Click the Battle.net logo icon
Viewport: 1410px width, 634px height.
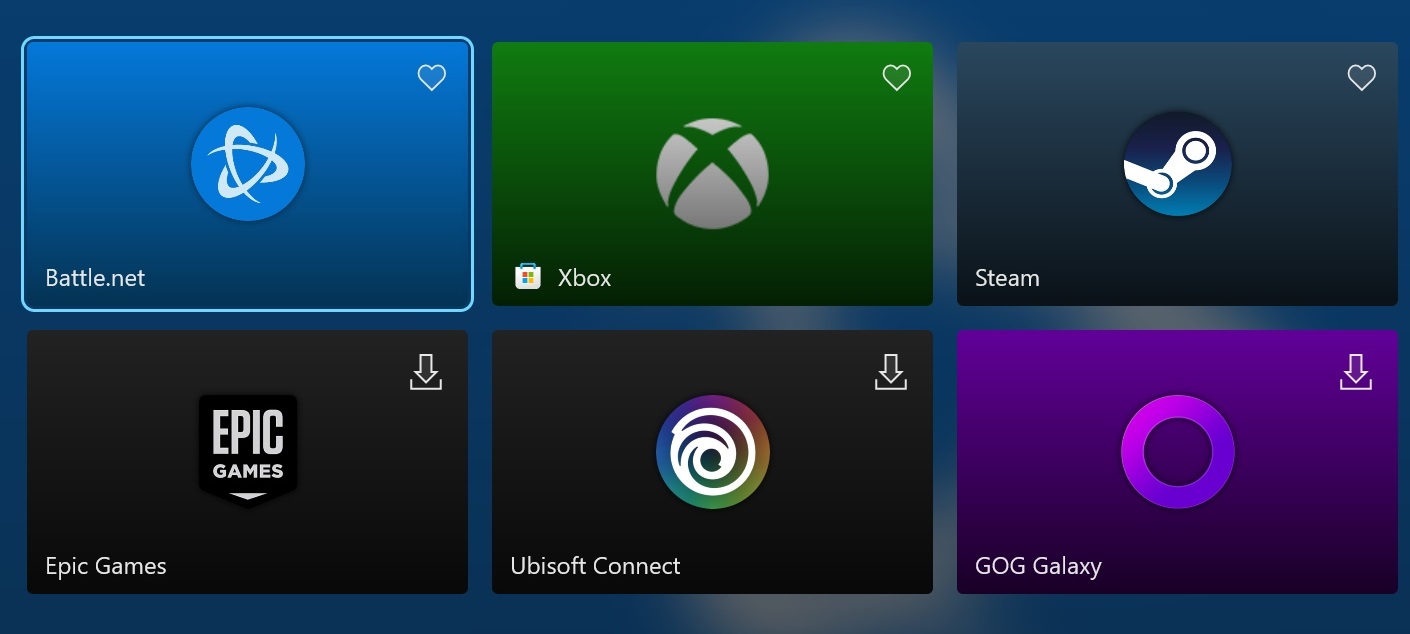(x=248, y=164)
